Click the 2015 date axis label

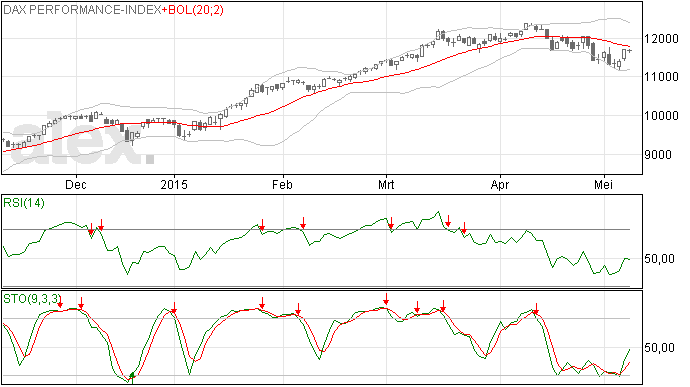coord(174,184)
